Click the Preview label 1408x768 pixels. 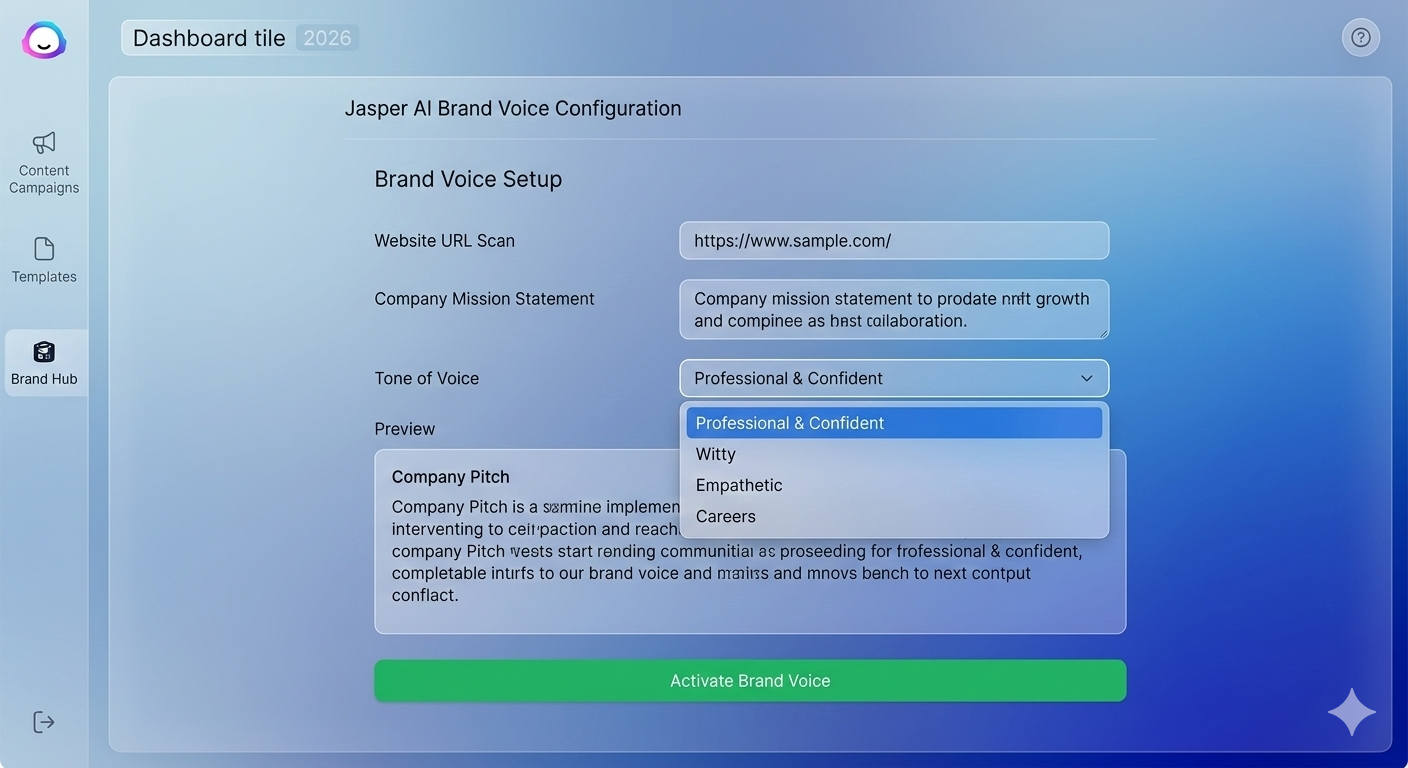coord(405,429)
